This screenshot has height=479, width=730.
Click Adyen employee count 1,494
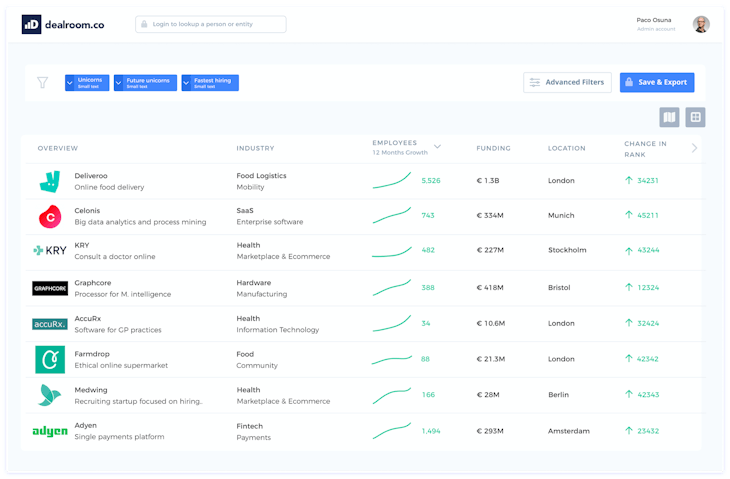(431, 431)
